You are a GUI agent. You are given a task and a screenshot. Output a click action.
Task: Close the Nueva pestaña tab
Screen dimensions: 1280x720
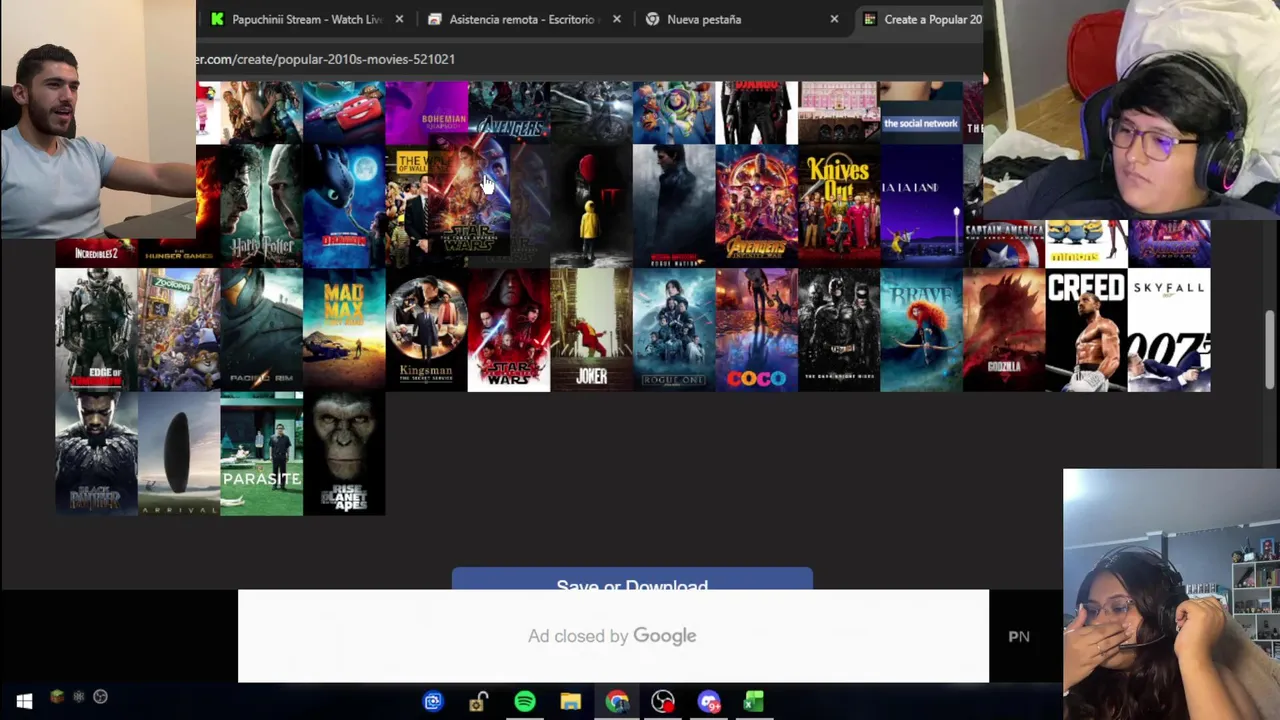click(834, 19)
